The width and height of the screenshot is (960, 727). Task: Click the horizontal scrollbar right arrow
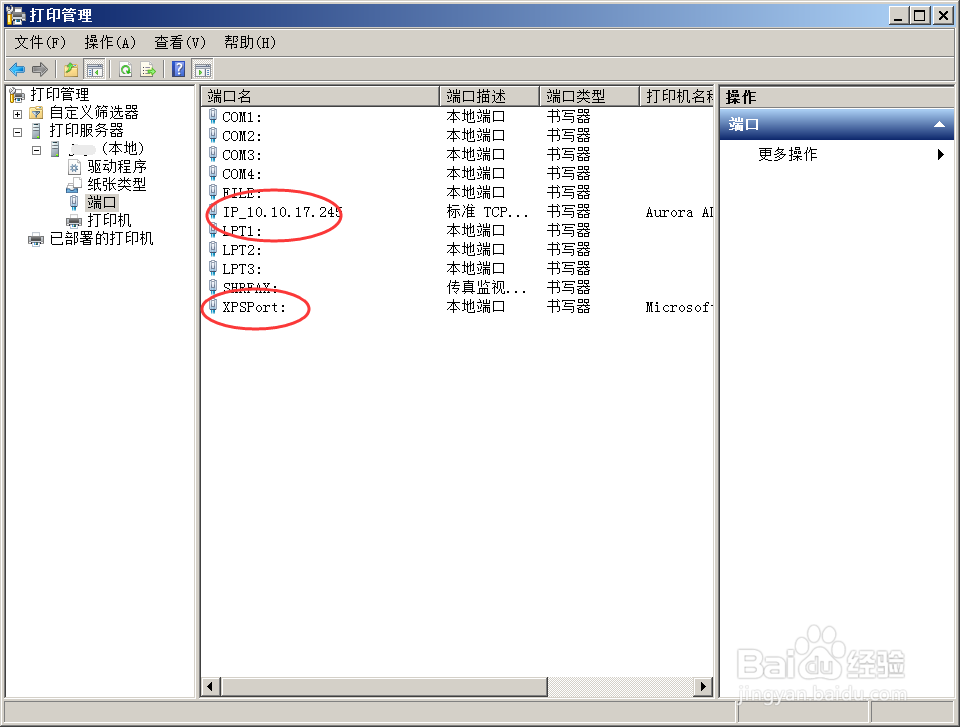(703, 687)
